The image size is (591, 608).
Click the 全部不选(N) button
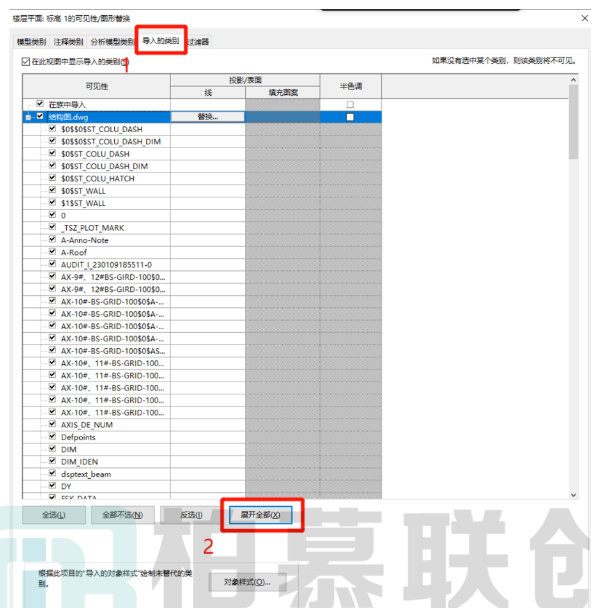[123, 515]
